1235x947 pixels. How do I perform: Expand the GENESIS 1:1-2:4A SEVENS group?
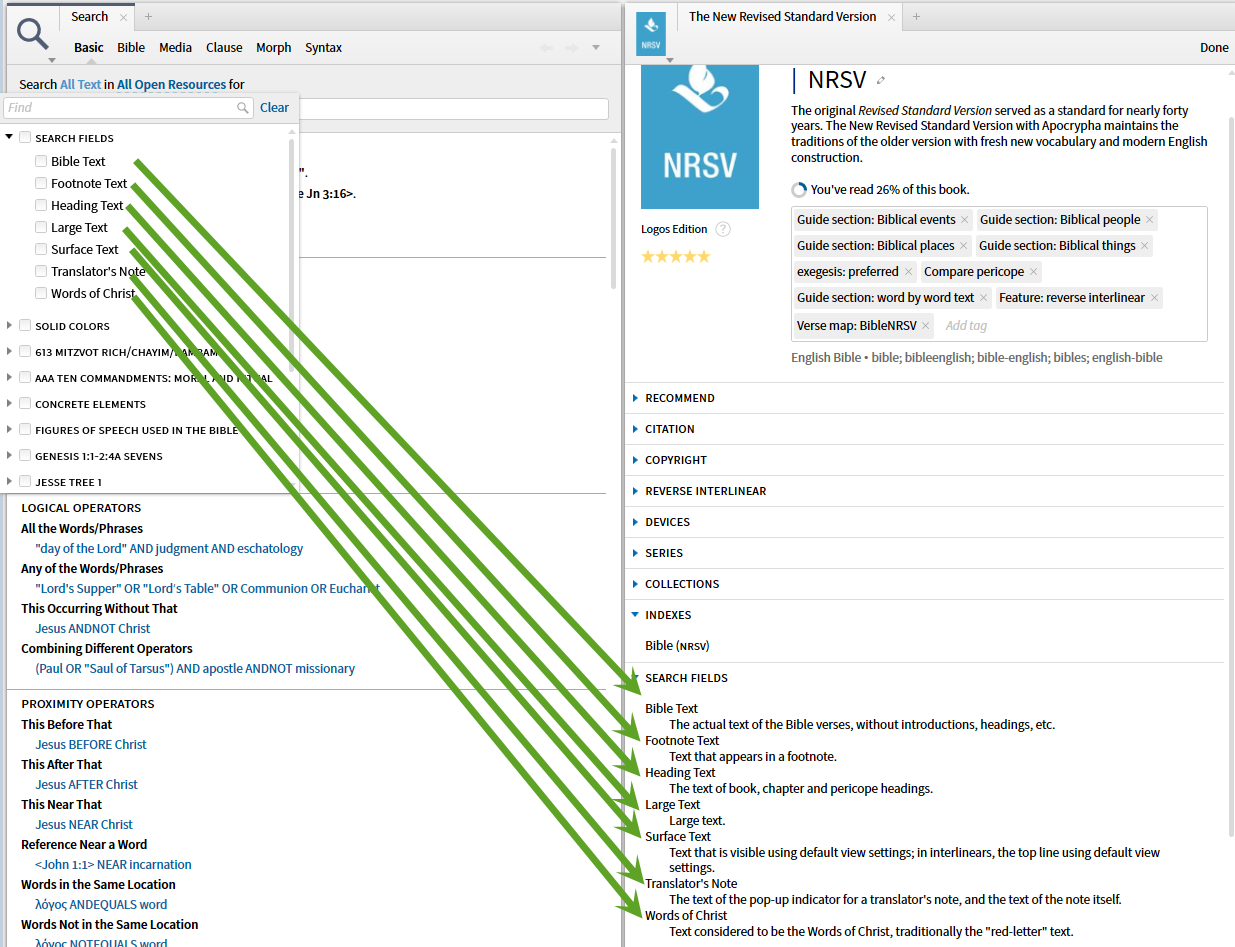pos(9,455)
